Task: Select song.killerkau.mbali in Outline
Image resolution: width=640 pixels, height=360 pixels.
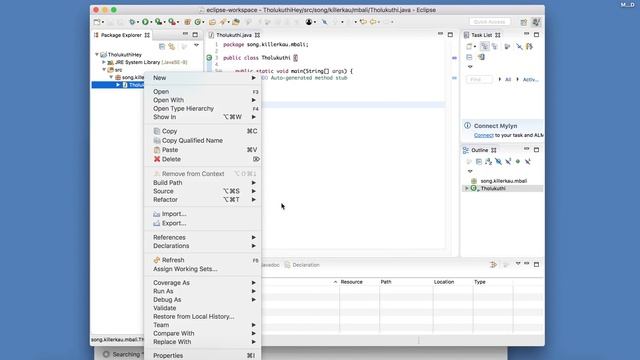Action: pos(504,181)
